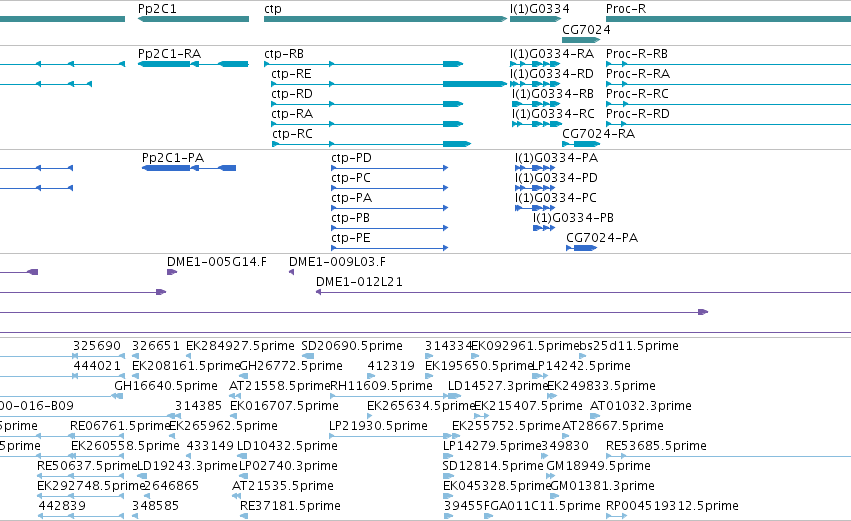Viewport: 851px width, 521px height.
Task: Select l(1)G0334-PB protein label
Action: coord(573,218)
